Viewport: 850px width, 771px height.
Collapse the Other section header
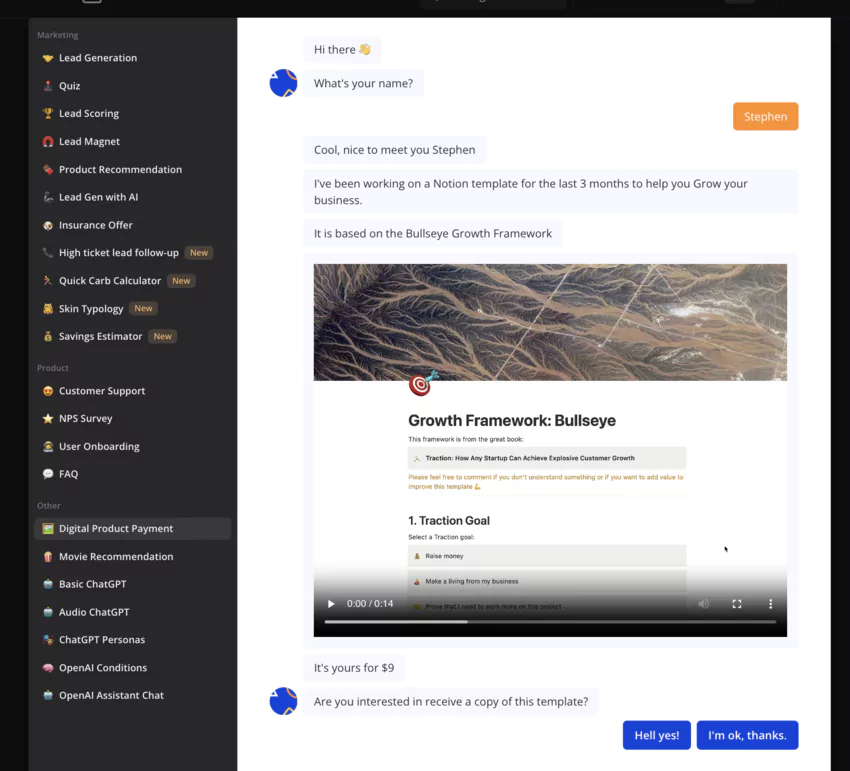48,505
